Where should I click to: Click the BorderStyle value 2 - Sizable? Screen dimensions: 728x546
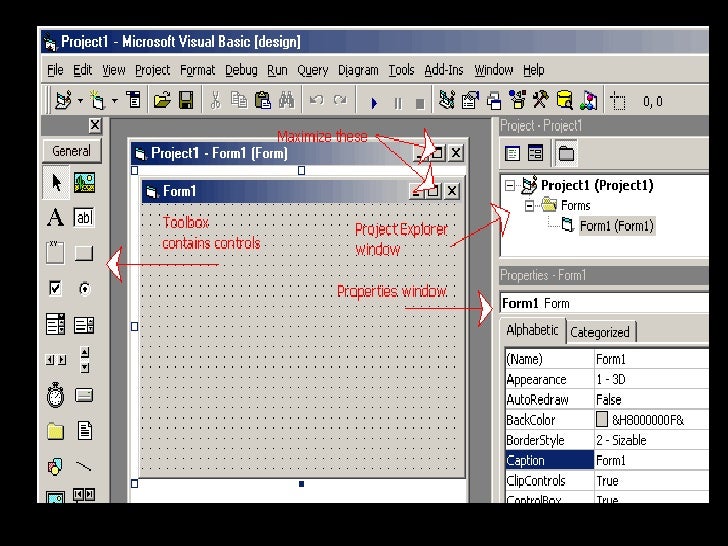pyautogui.click(x=622, y=440)
